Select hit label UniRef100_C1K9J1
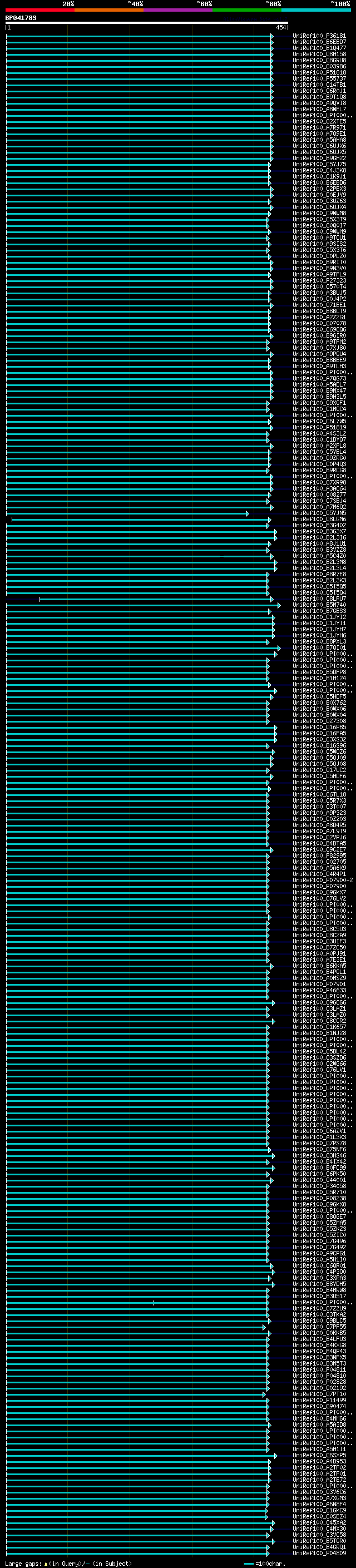Viewport: 356px width, 1568px height. tap(319, 176)
